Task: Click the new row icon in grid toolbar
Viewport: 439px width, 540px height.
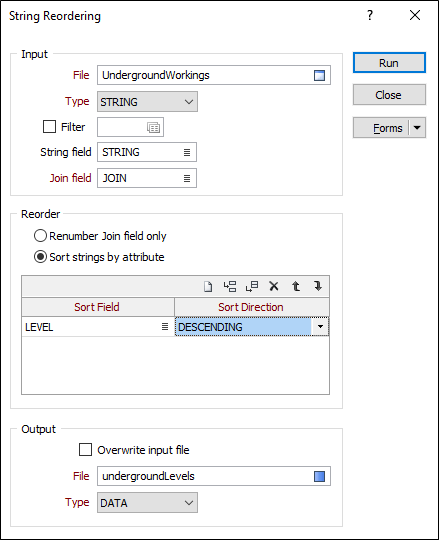Action: (208, 287)
